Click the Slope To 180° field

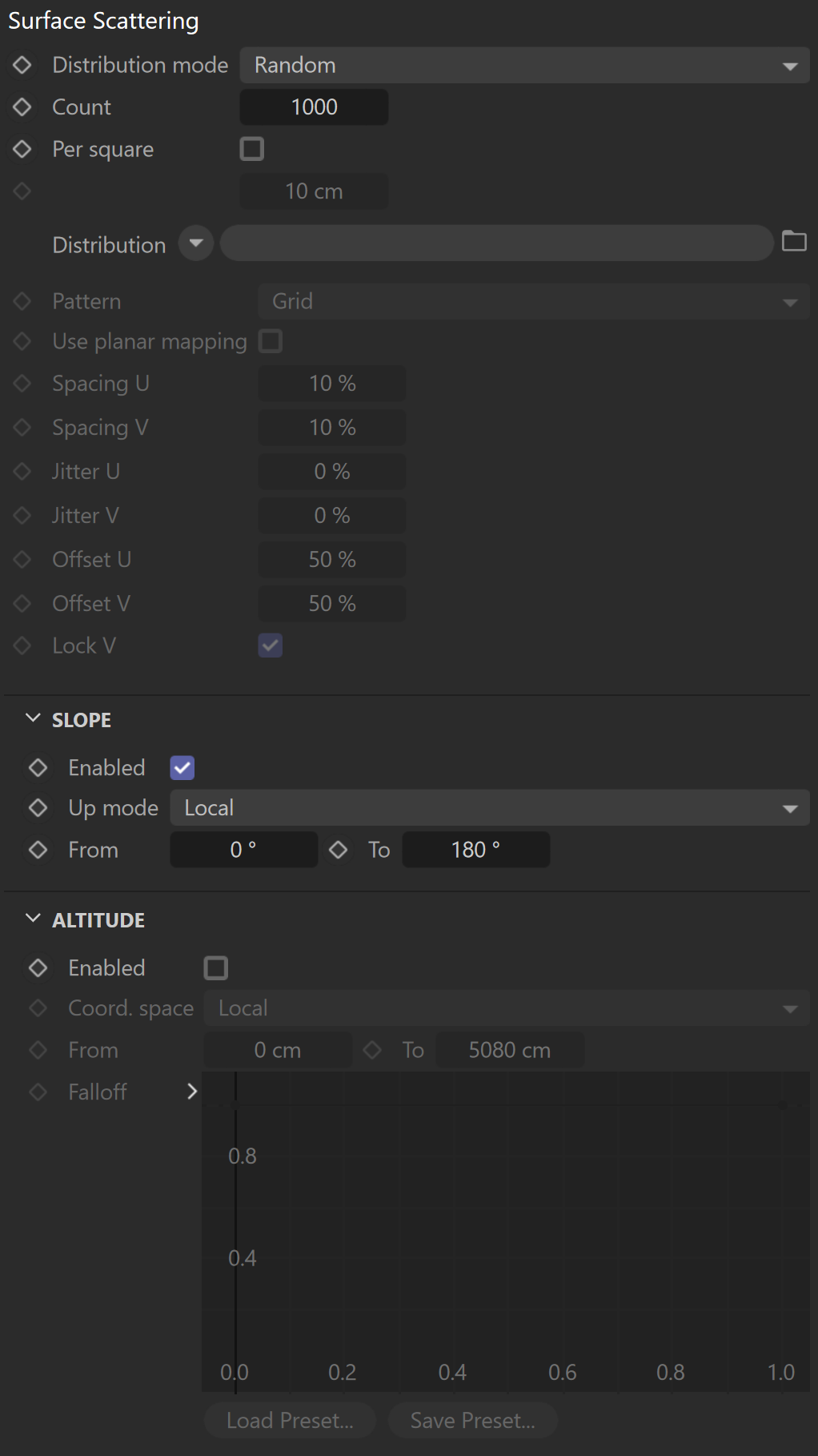(476, 850)
